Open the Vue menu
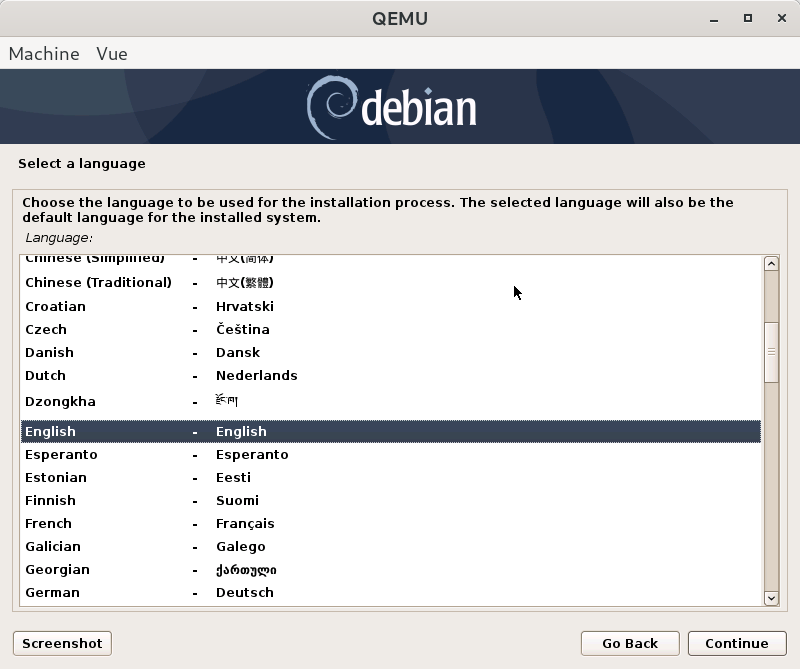The height and width of the screenshot is (669, 800). [x=112, y=54]
